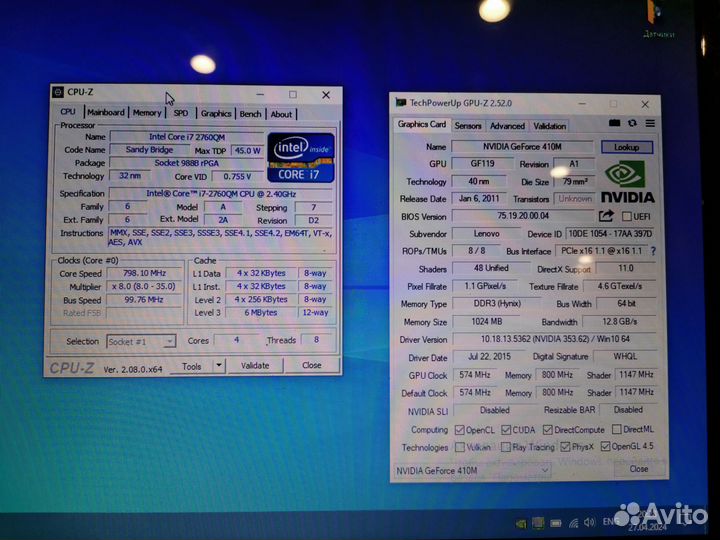Expand the Tools dropdown arrow in CPU-Z
The height and width of the screenshot is (540, 720).
coord(219,366)
